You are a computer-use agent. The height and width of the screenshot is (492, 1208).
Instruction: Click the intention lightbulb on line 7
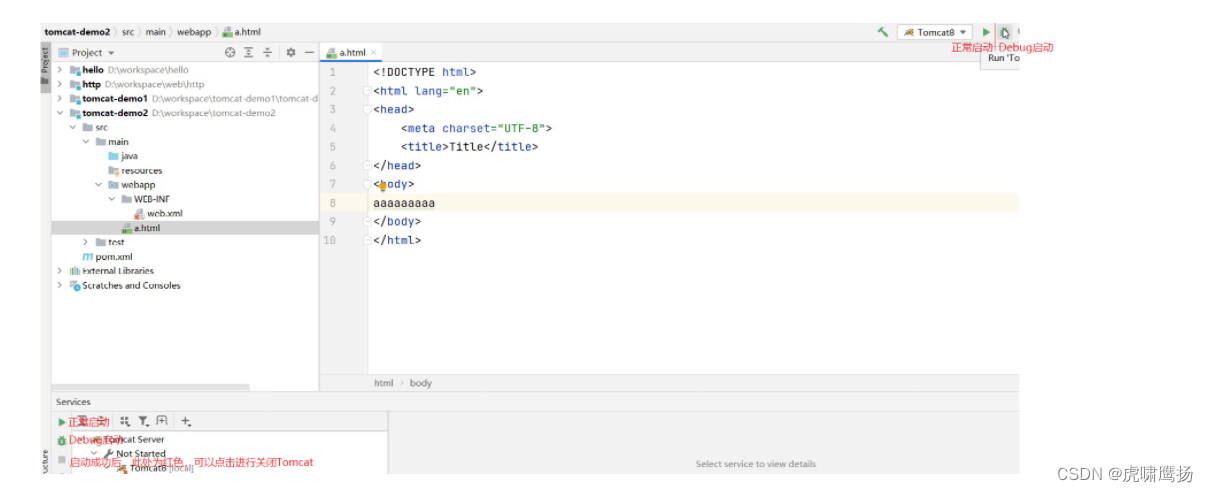(382, 185)
